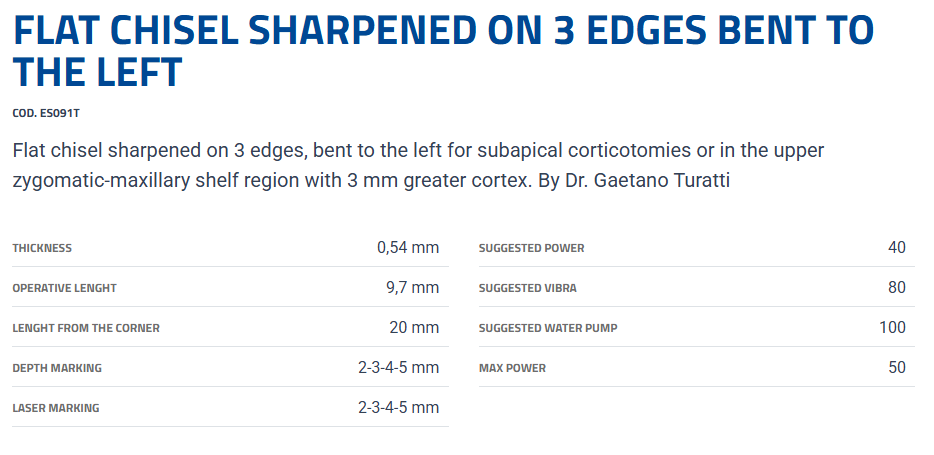Image resolution: width=934 pixels, height=455 pixels.
Task: Select the Max Power value 50
Action: pos(896,368)
